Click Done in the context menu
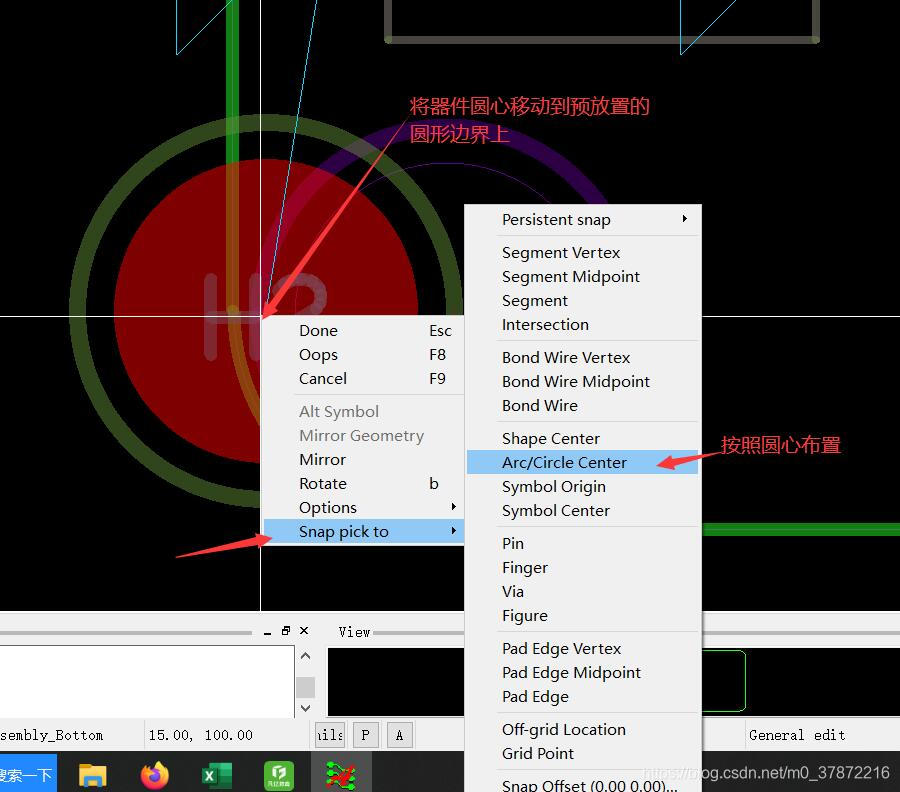This screenshot has width=900, height=792. [x=318, y=331]
